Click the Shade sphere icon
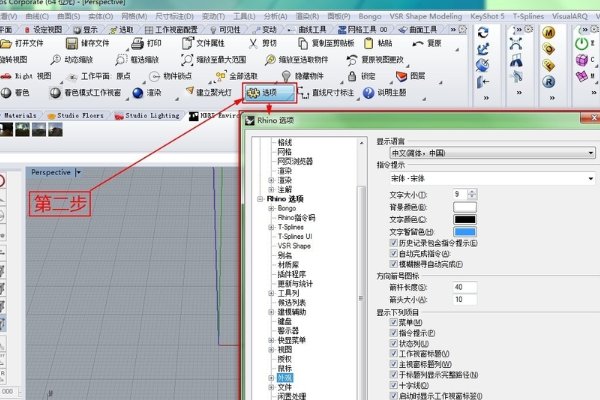The width and height of the screenshot is (600, 400). [x=6, y=93]
